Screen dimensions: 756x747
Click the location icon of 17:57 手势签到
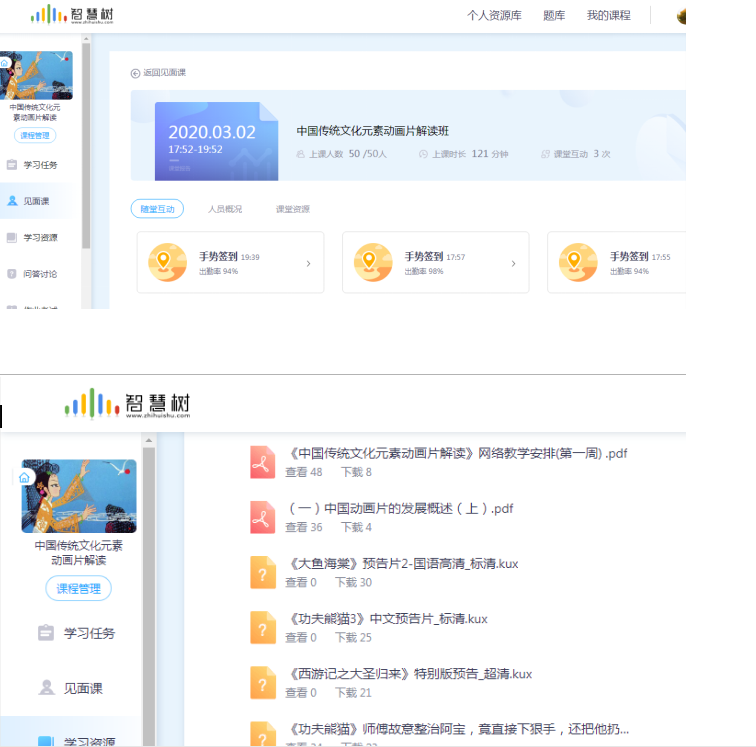[373, 262]
